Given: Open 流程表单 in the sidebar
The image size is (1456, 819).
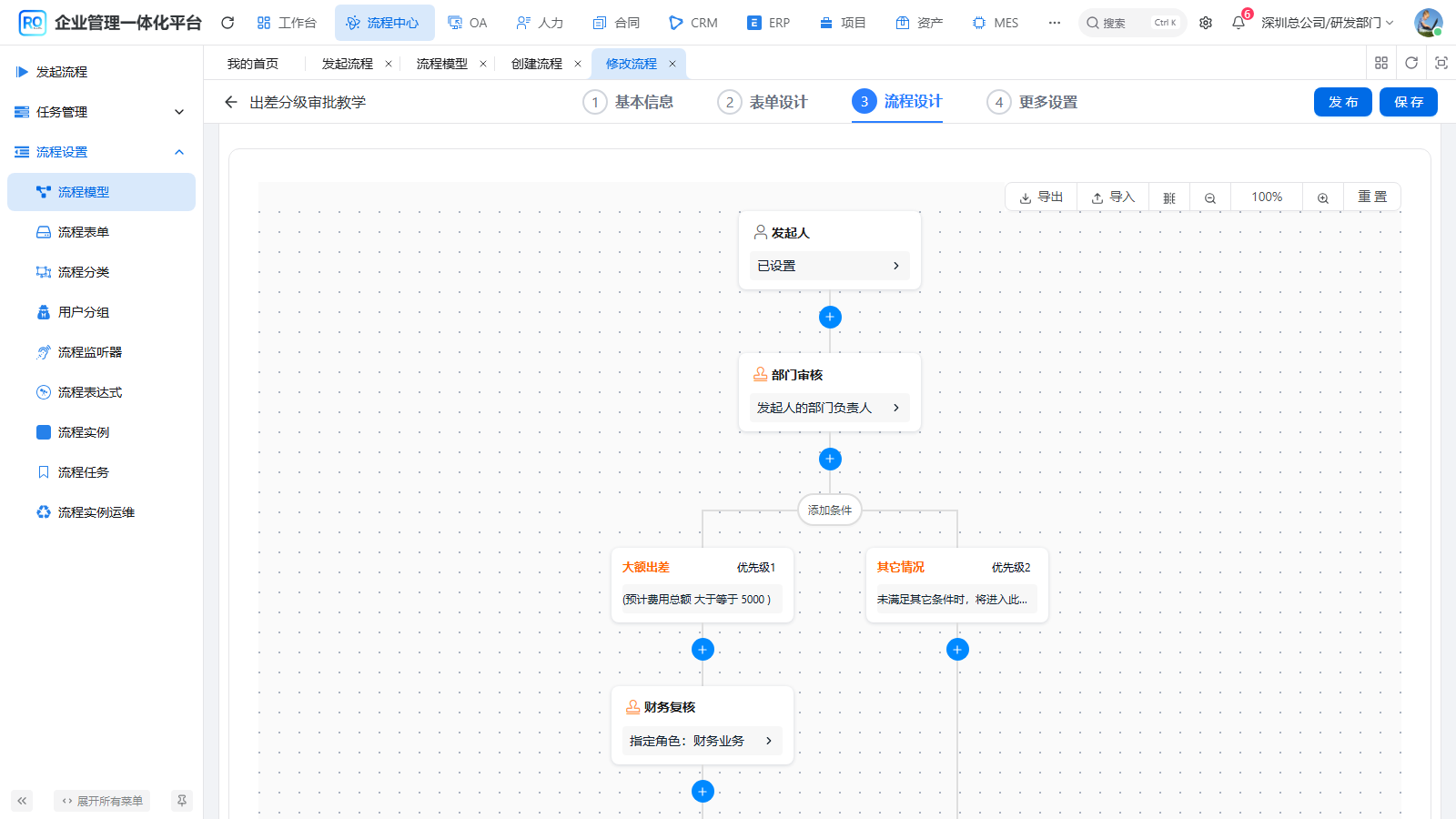Looking at the screenshot, I should click(101, 232).
